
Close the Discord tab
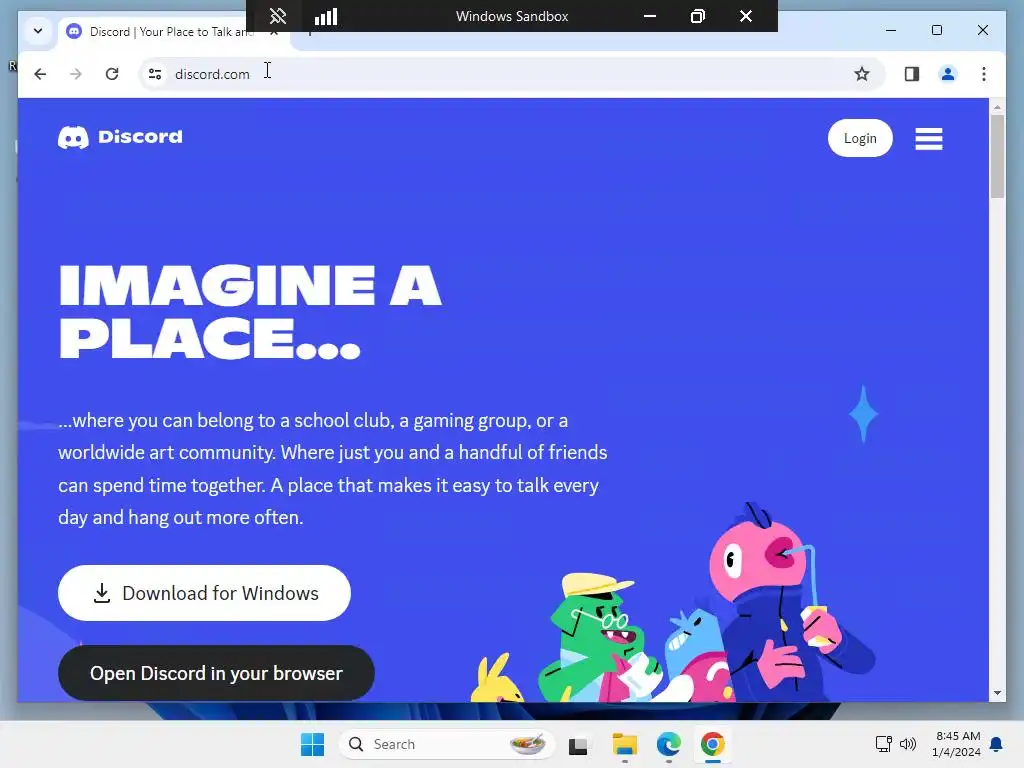(x=274, y=31)
